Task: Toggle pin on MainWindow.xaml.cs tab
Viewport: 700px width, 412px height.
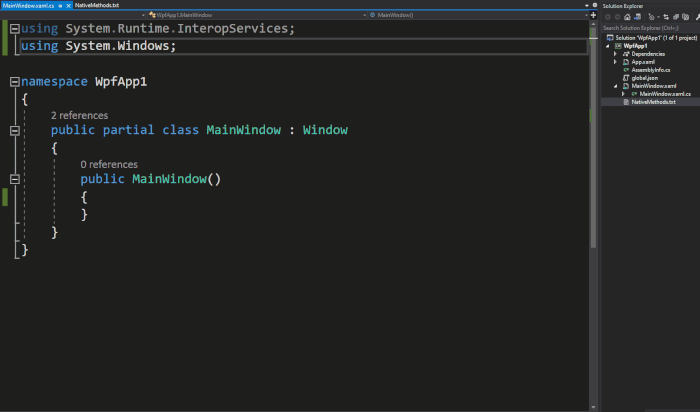Action: pos(60,5)
